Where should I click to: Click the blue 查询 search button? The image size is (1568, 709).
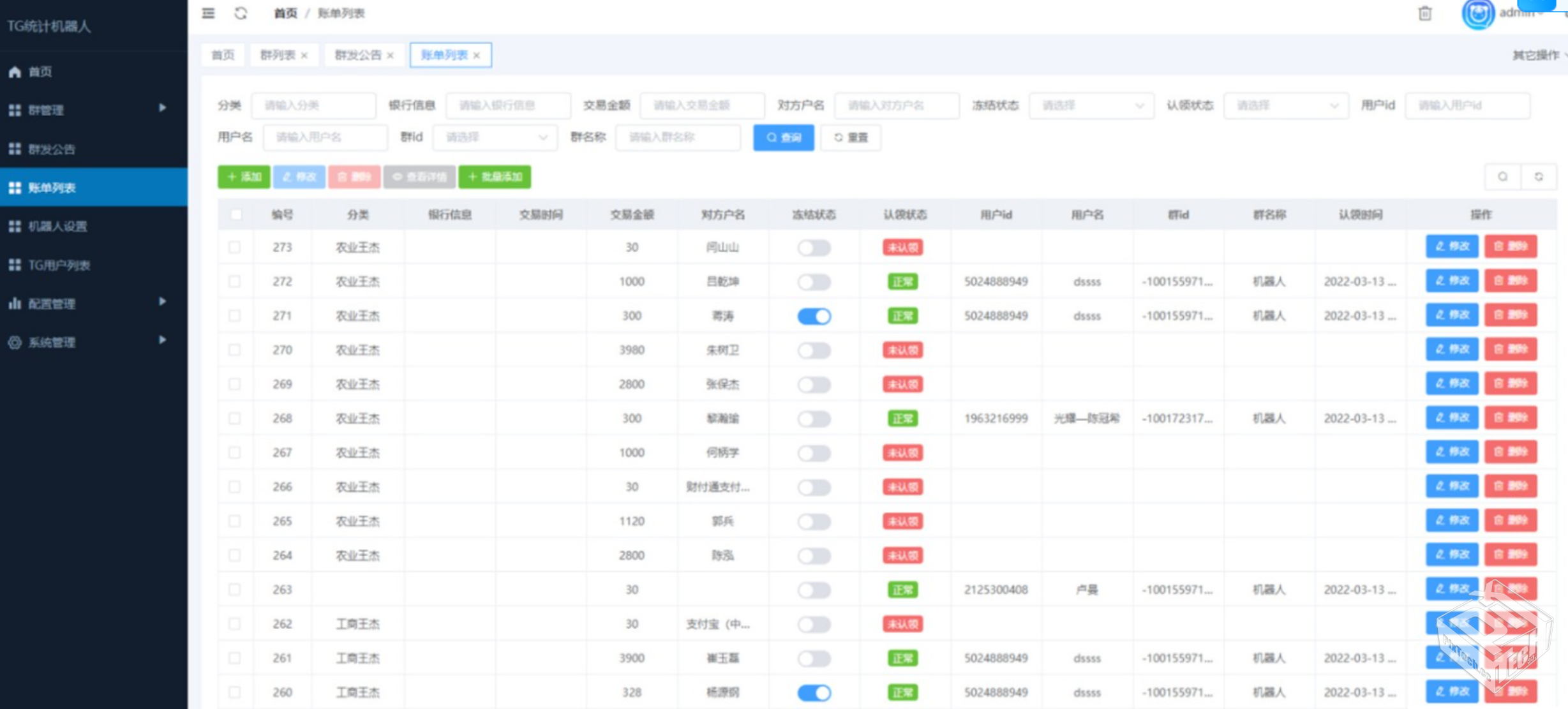[x=783, y=137]
